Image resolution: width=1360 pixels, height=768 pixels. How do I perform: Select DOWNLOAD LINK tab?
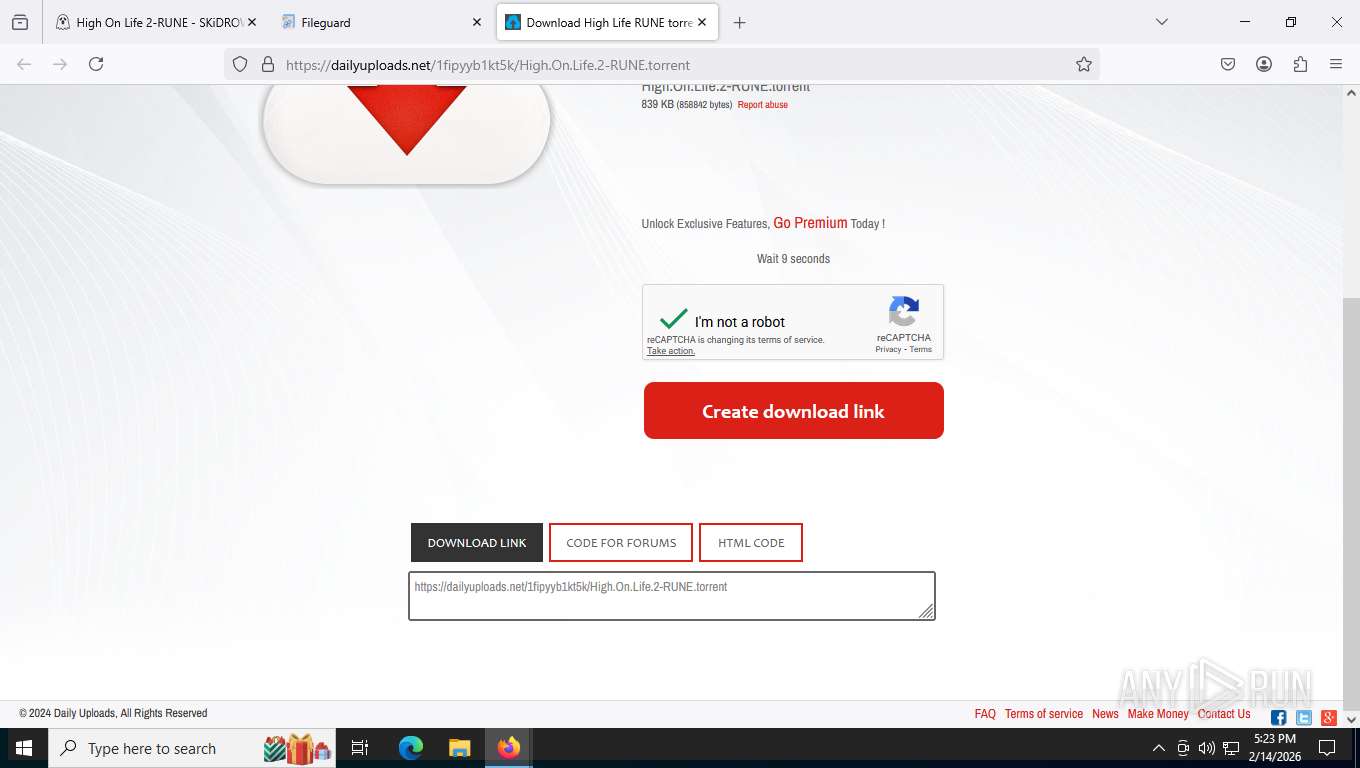pyautogui.click(x=477, y=543)
